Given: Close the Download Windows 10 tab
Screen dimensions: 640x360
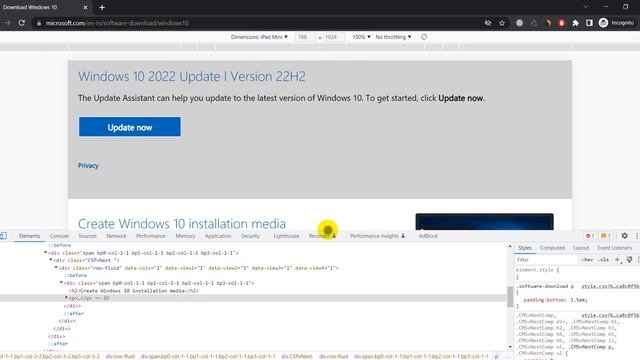Looking at the screenshot, I should tap(85, 7).
